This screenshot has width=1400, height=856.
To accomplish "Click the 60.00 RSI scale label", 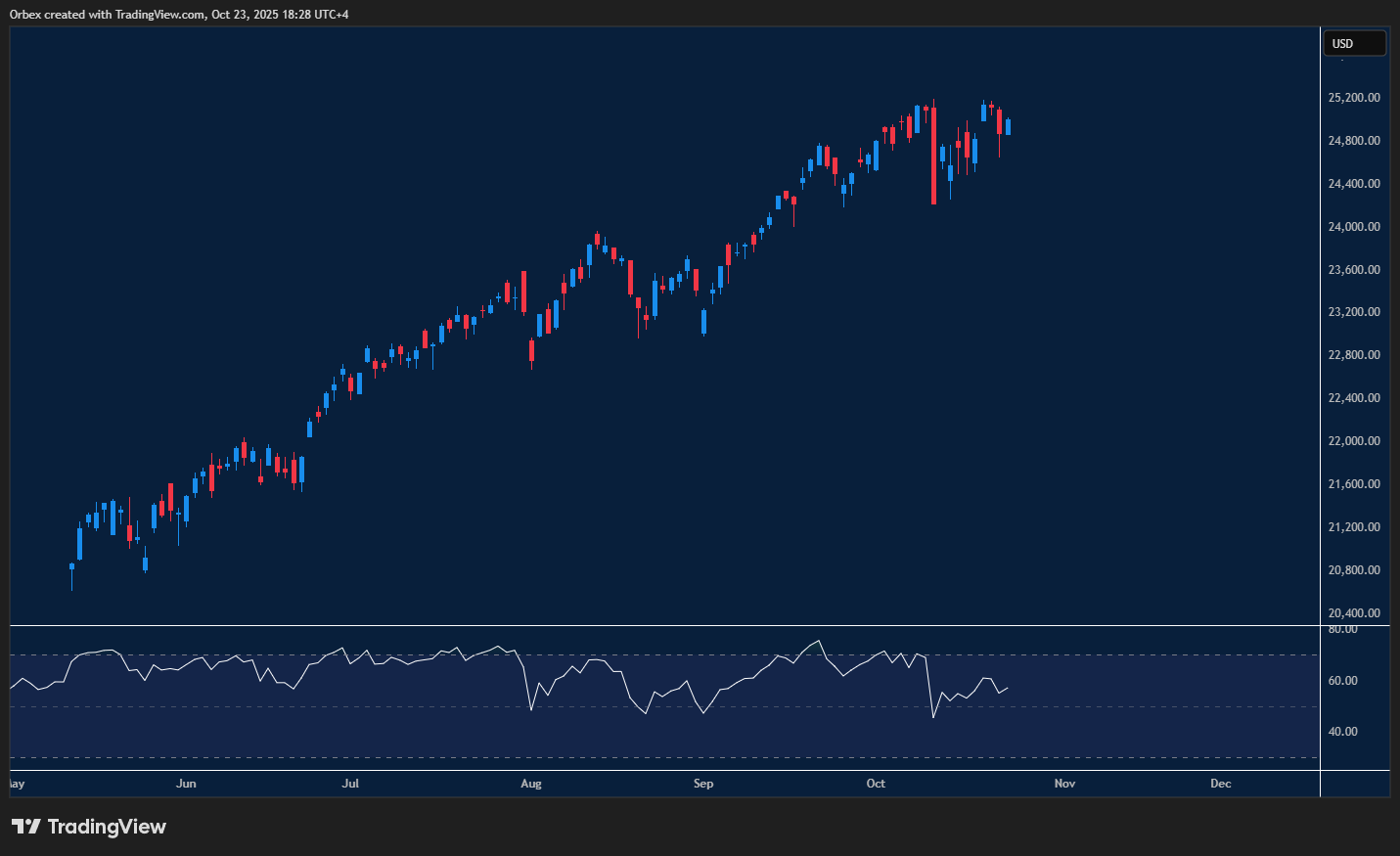I will (x=1342, y=681).
